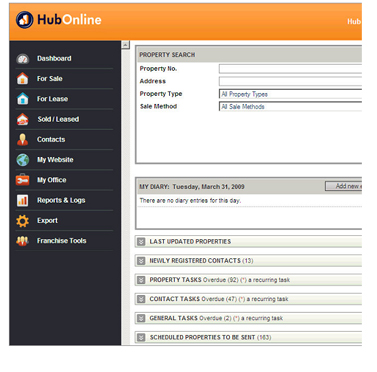Click the HubOnline logo icon

[x=25, y=20]
